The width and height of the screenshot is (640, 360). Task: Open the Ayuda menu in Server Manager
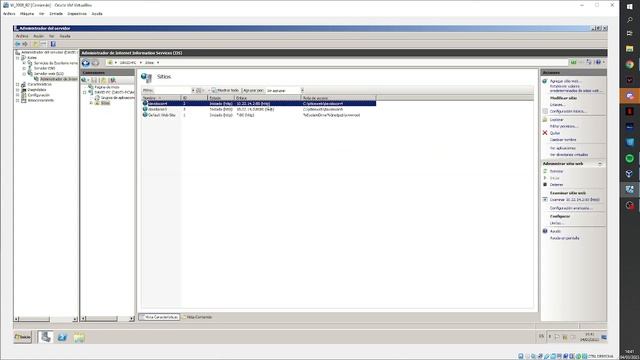(x=65, y=36)
